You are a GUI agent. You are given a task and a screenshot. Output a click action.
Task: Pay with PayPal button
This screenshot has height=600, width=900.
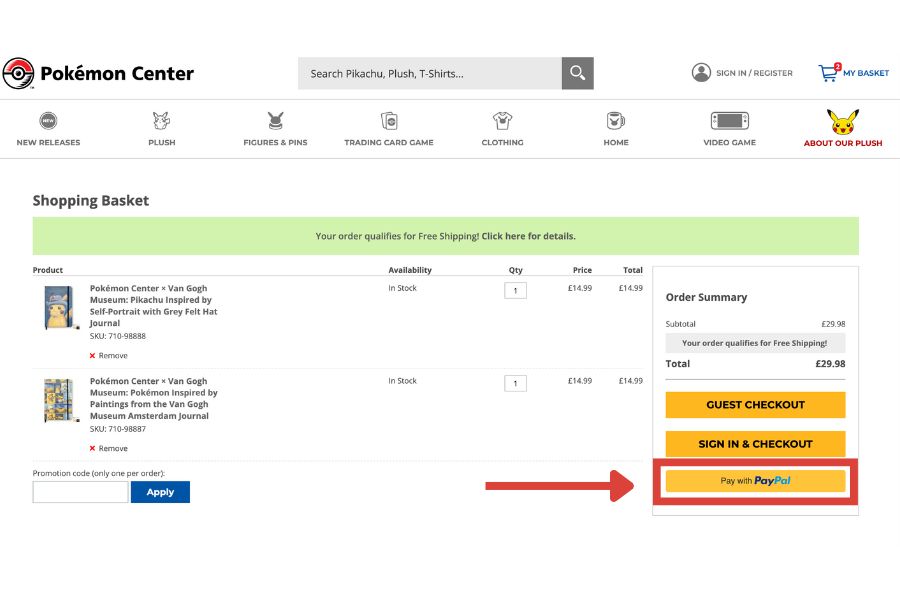(755, 481)
